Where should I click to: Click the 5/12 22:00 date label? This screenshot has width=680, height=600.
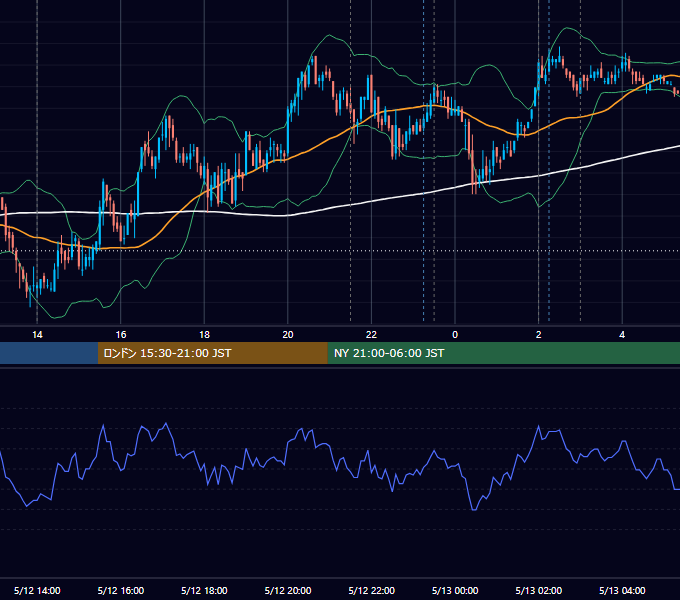372,590
